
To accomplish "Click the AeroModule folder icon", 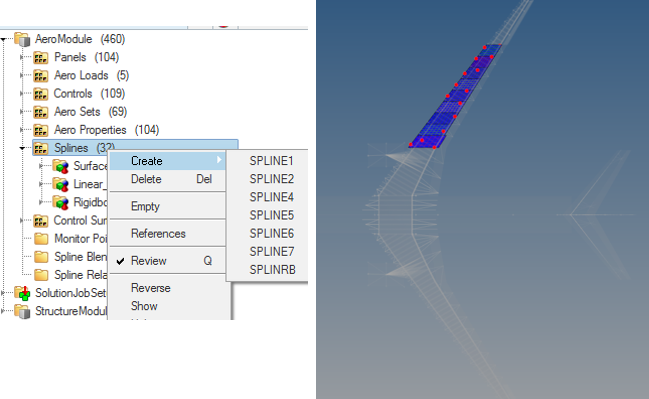I will tap(22, 39).
